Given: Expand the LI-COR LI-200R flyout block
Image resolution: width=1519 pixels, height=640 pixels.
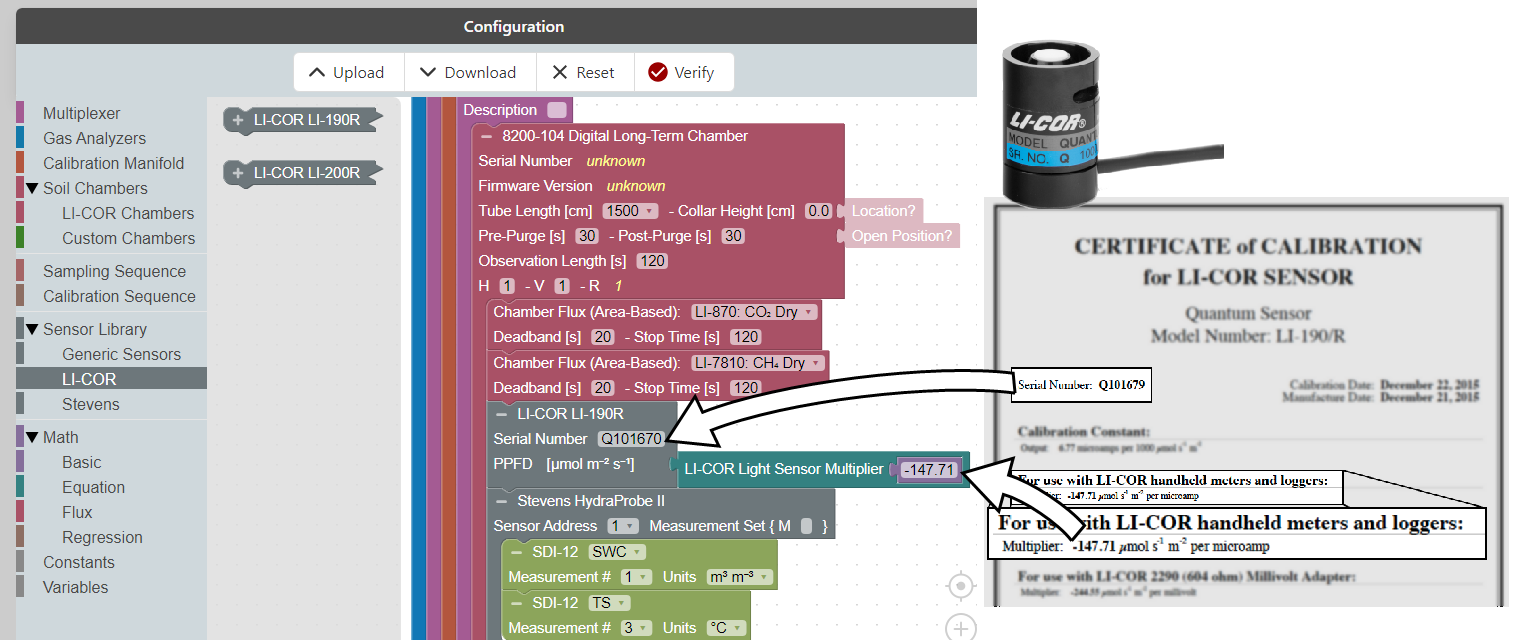Looking at the screenshot, I should click(238, 173).
